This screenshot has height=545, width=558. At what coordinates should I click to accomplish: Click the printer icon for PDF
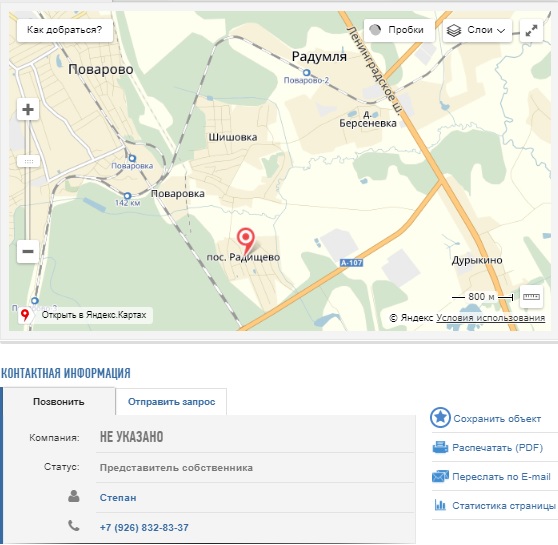pos(440,447)
